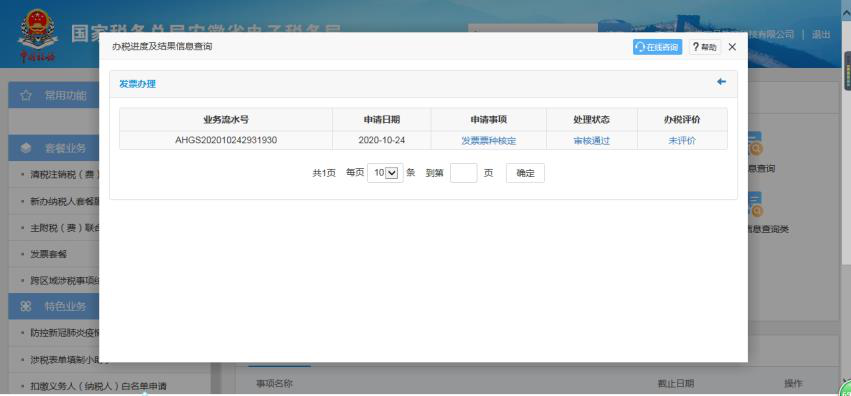Open 防控新冠肺炎疫情 sidebar item
Viewport: 851px width, 396px height.
pos(65,333)
